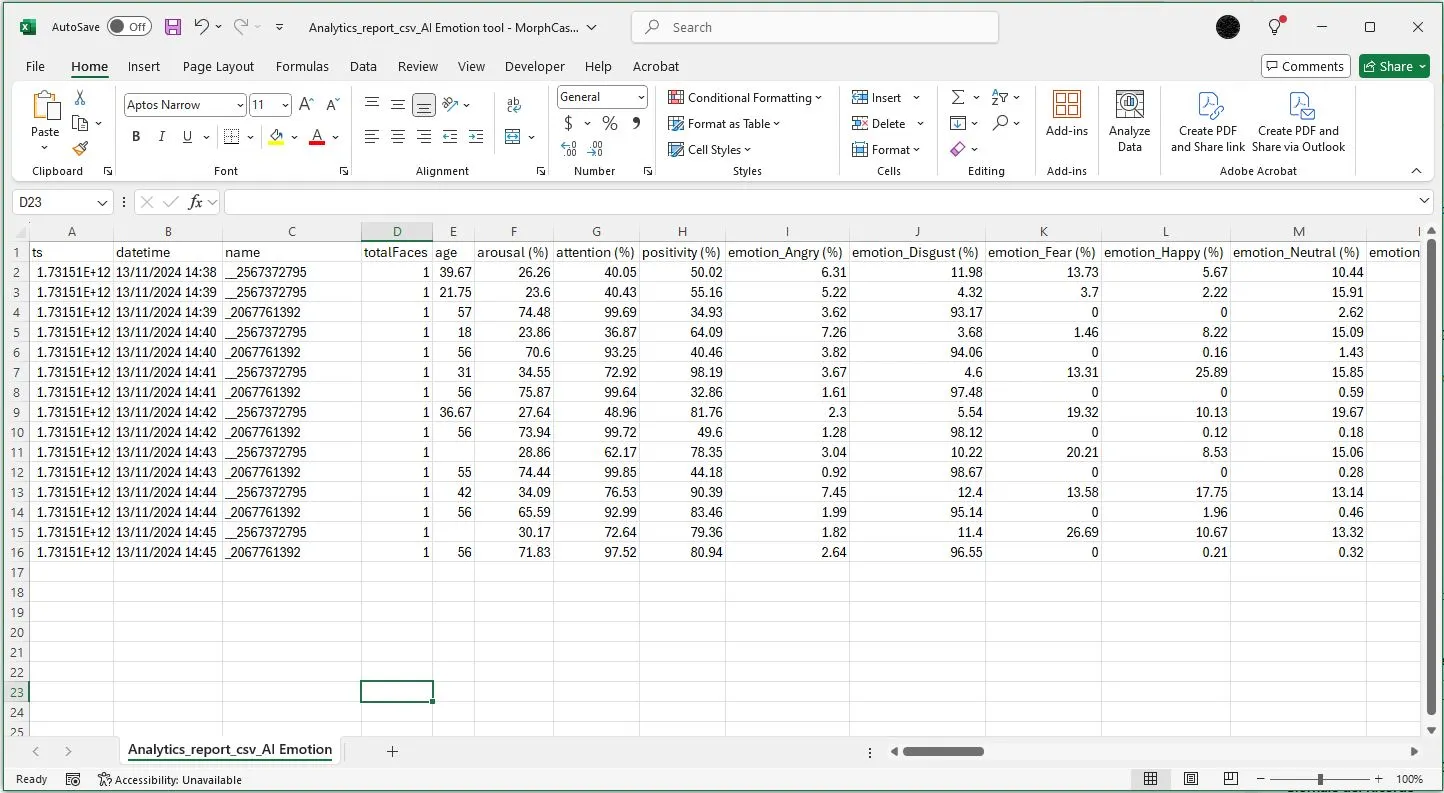Viewport: 1444px width, 793px height.
Task: Switch to the Formulas ribbon tab
Action: [x=302, y=66]
